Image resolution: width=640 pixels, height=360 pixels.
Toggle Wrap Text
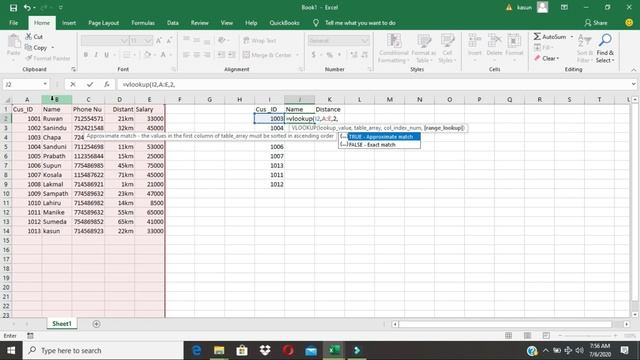click(260, 40)
